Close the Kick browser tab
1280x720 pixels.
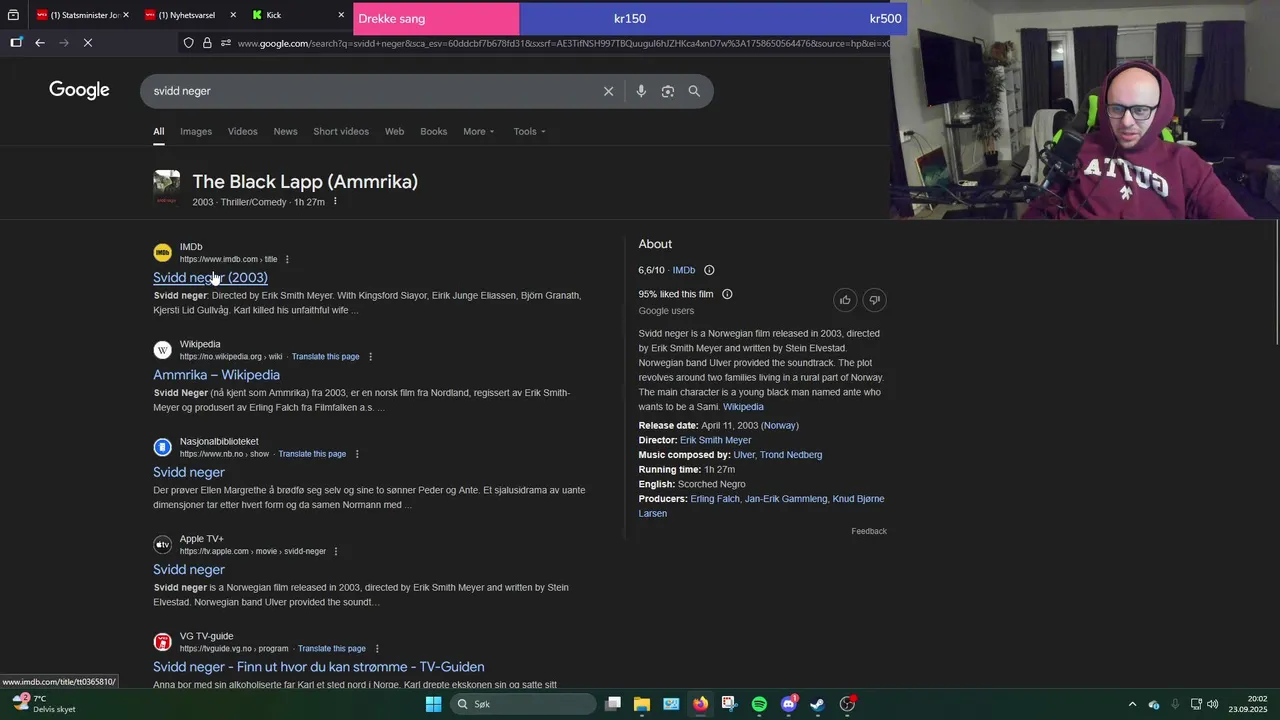pyautogui.click(x=341, y=15)
